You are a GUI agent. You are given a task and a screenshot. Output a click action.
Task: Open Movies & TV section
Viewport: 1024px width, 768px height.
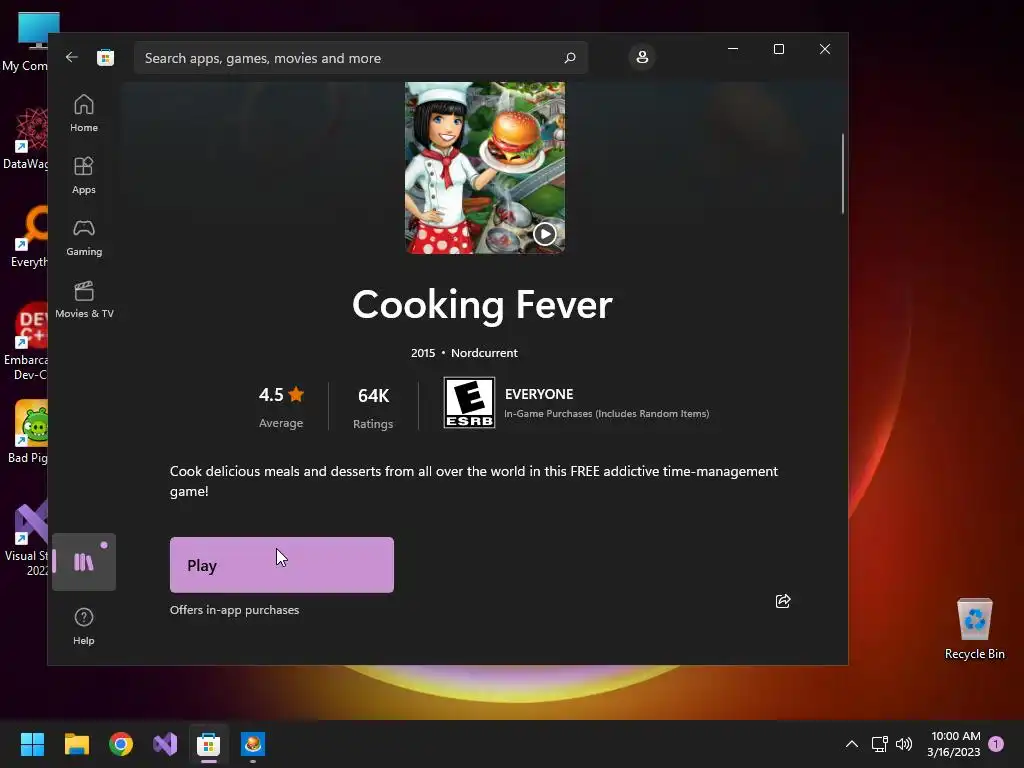coord(84,299)
